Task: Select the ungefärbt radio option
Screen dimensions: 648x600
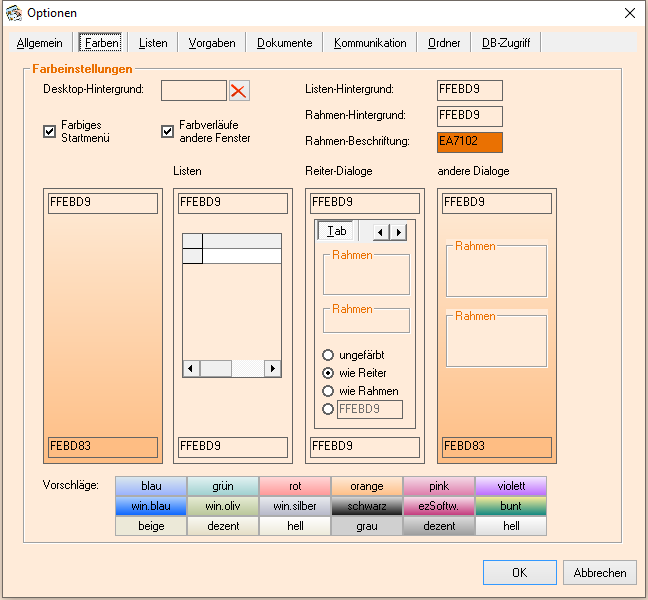Action: 328,355
